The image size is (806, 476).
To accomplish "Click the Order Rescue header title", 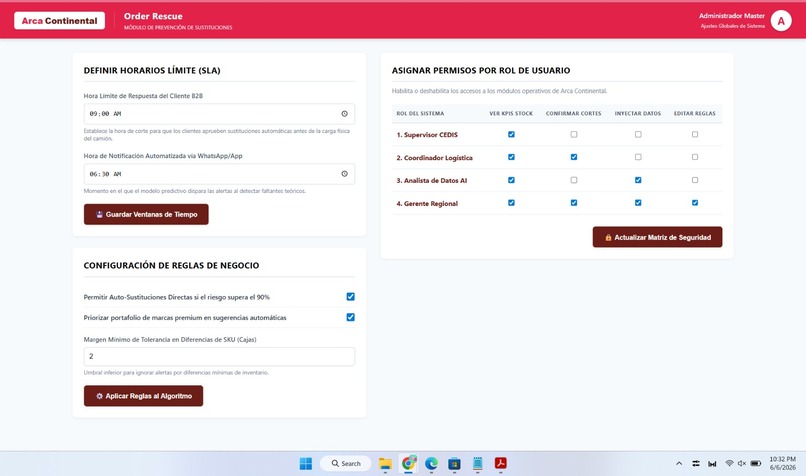I will click(153, 16).
